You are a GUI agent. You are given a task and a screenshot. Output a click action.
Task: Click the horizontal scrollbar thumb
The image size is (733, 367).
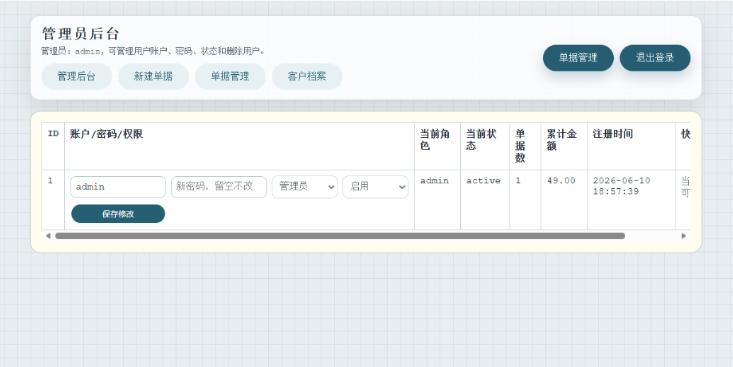(340, 236)
